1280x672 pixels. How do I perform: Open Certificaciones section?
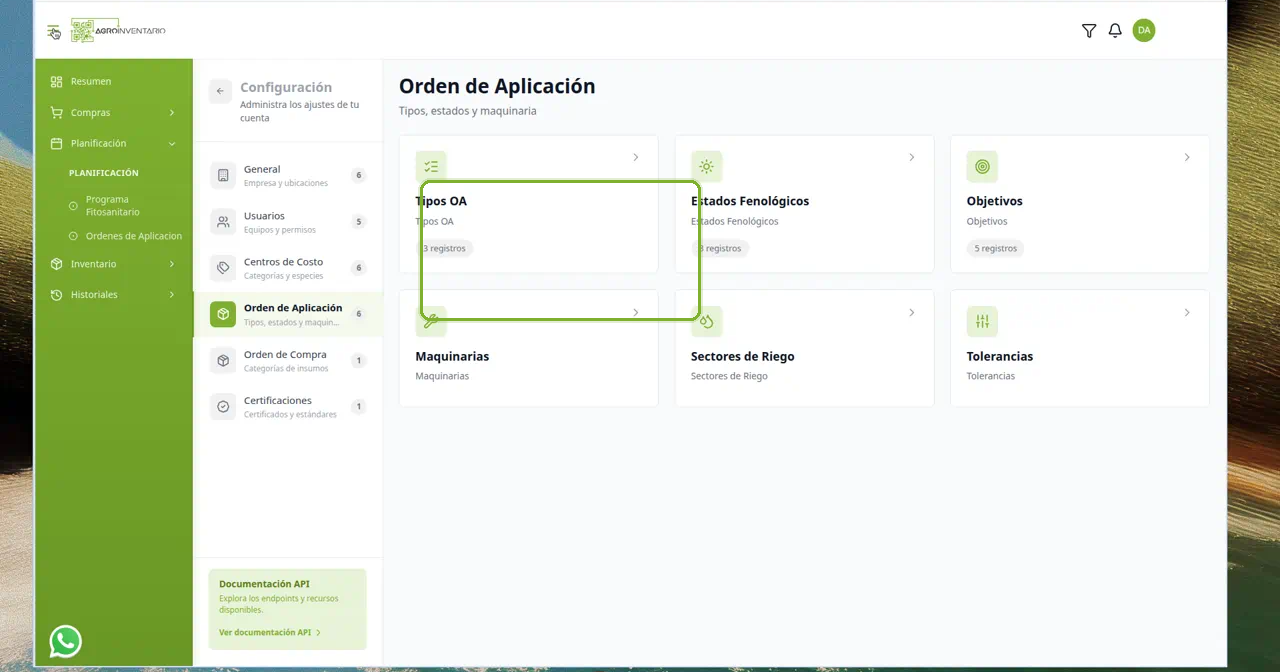click(x=288, y=407)
